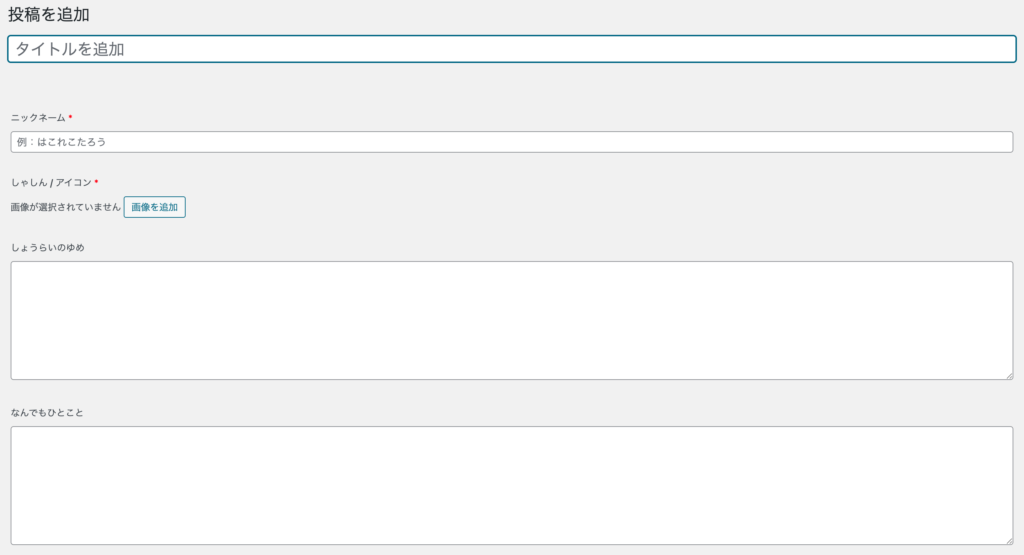Screen dimensions: 1024x555
Task: Place cursor in the post title box
Action: point(511,49)
